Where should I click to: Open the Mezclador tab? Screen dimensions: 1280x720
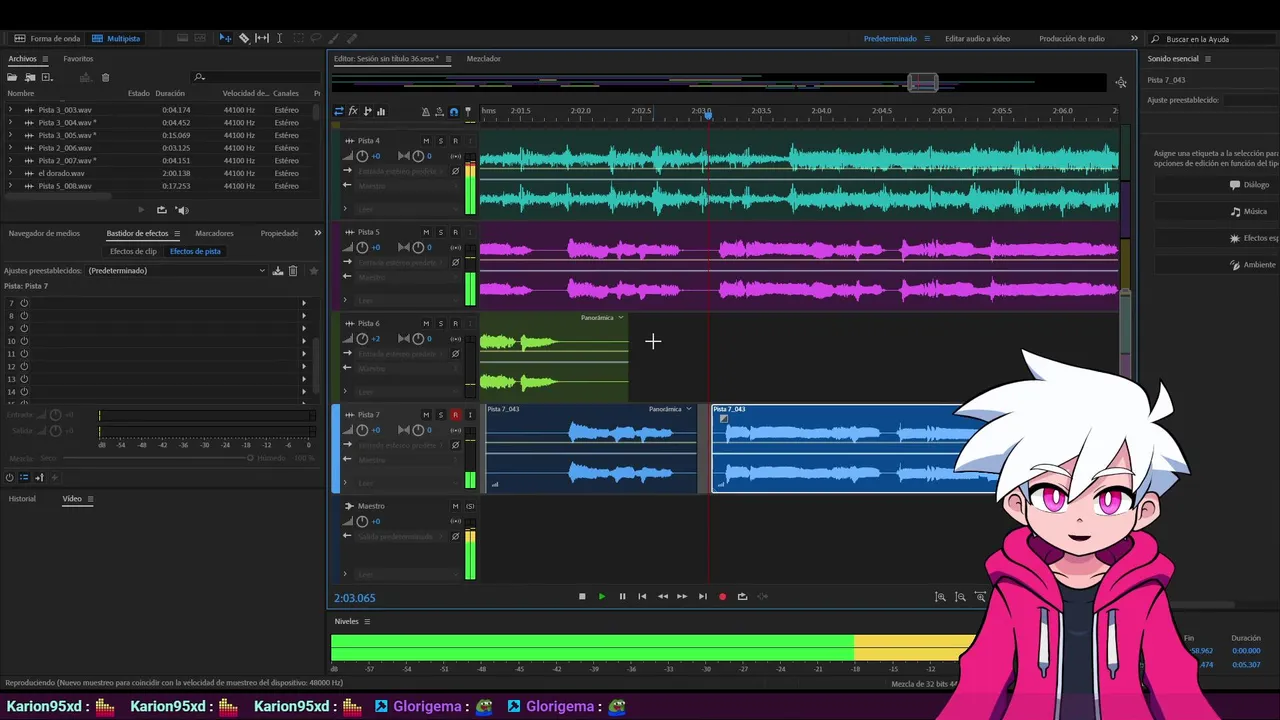coord(484,59)
